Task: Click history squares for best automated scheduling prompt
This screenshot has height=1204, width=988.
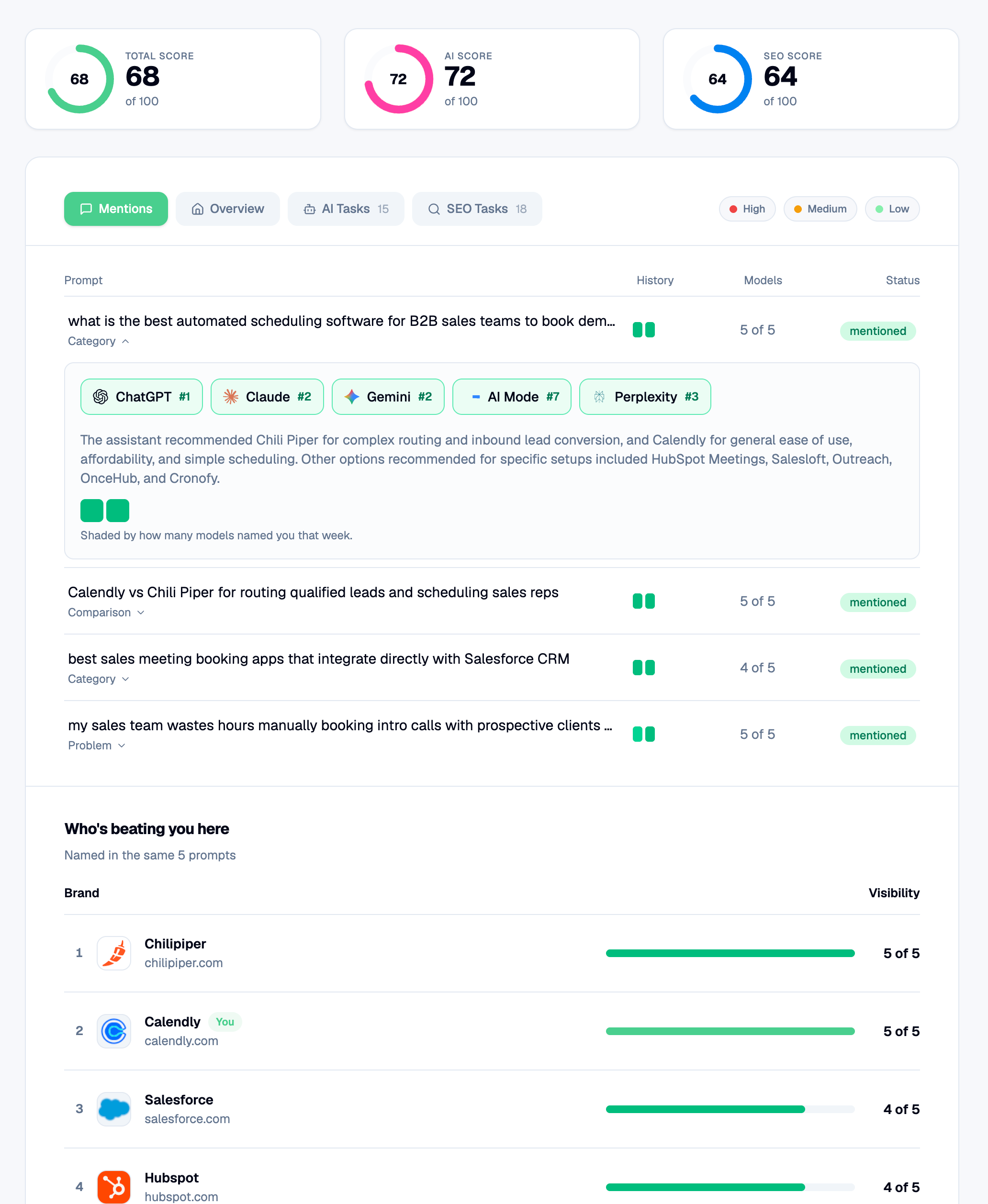Action: pyautogui.click(x=644, y=330)
